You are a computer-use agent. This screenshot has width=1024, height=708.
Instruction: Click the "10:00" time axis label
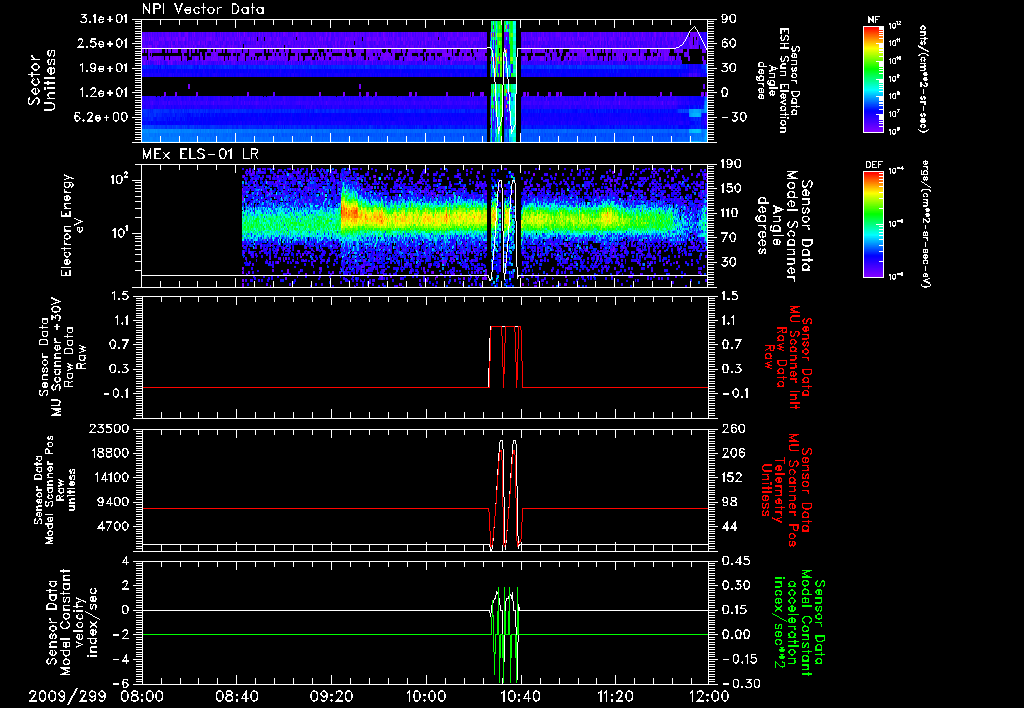pos(426,696)
